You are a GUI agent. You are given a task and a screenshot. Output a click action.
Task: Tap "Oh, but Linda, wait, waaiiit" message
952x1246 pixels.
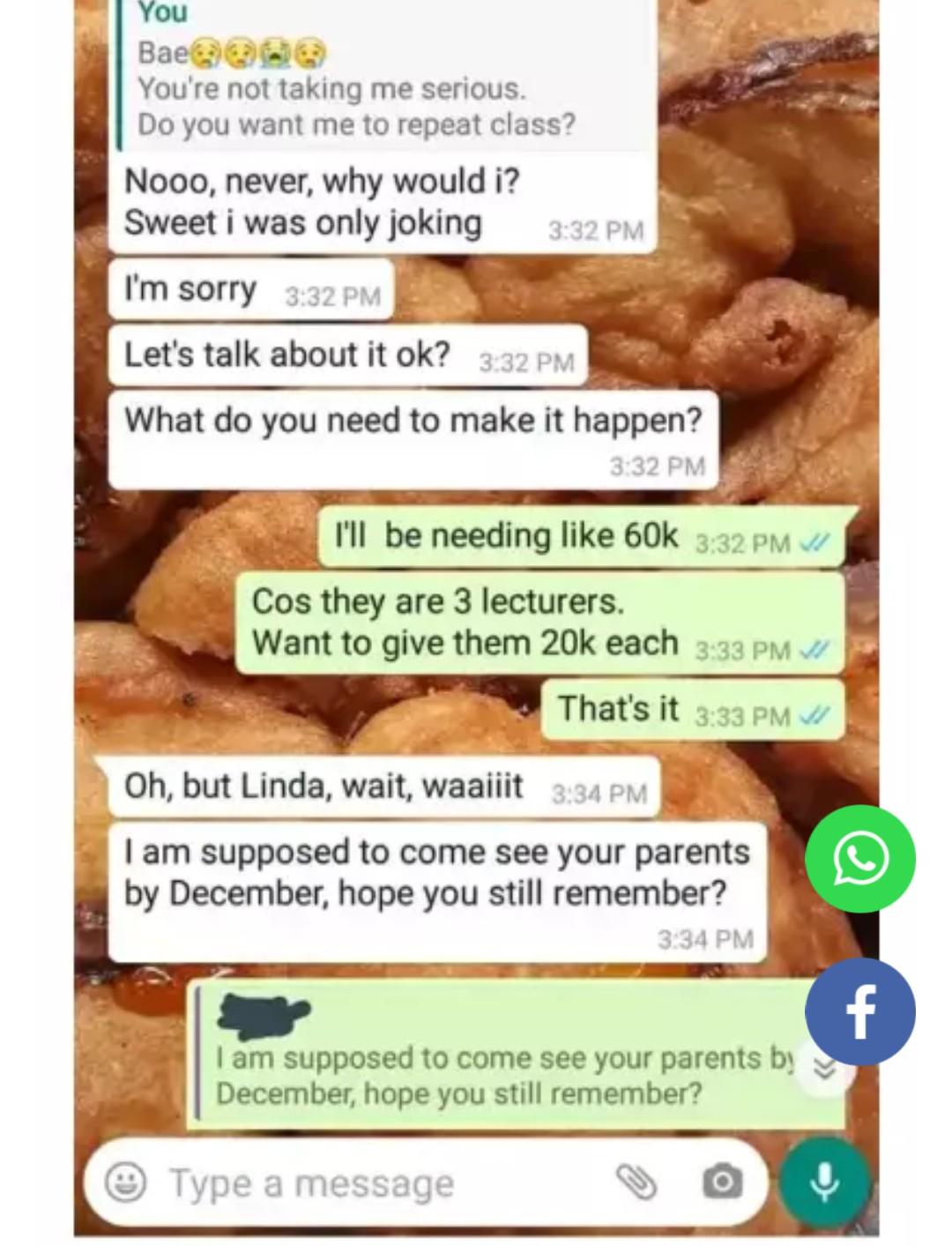click(x=384, y=787)
